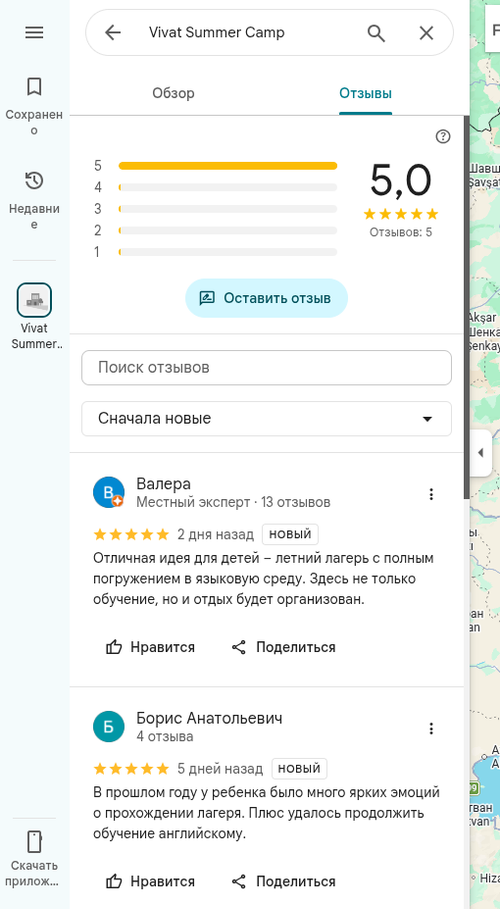The image size is (500, 909).
Task: Open the three-dot menu on Валера's review
Action: coord(431,494)
